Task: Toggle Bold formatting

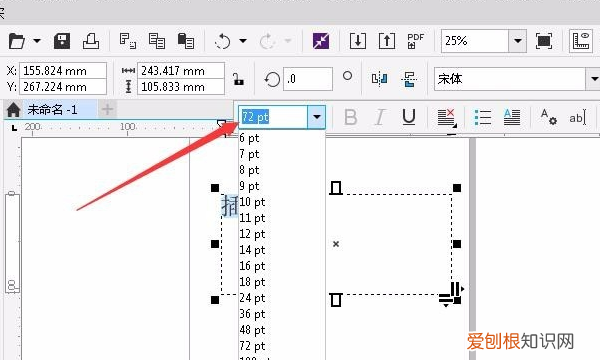Action: click(350, 117)
